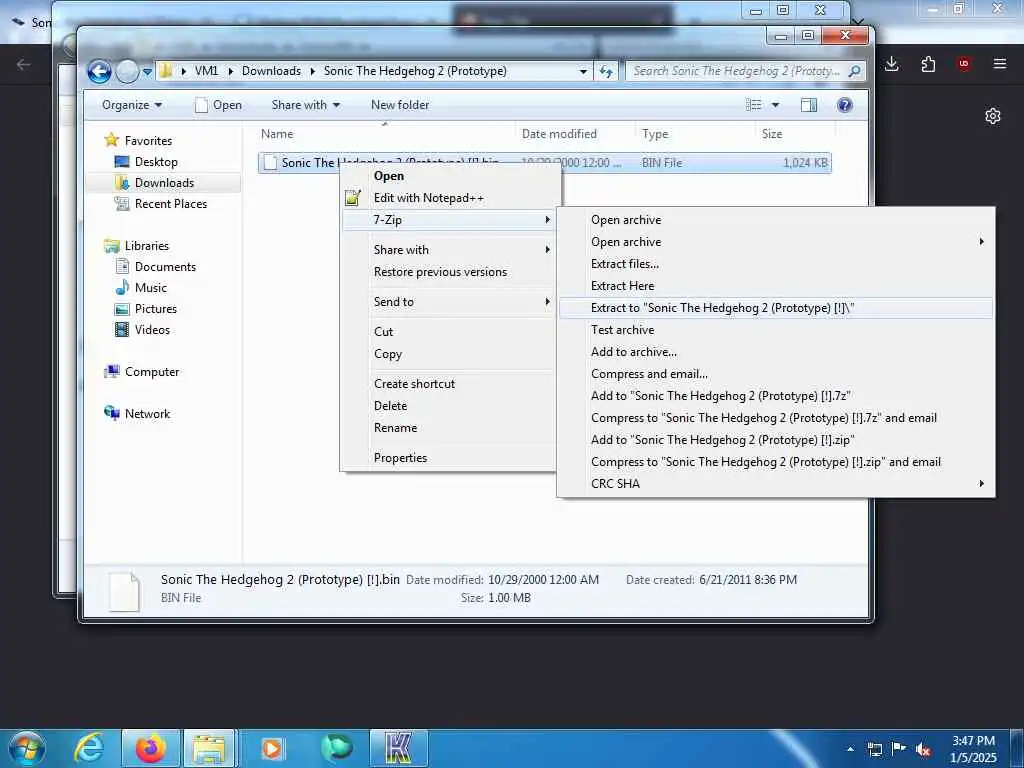
Task: Choose Extract Here
Action: (x=776, y=286)
